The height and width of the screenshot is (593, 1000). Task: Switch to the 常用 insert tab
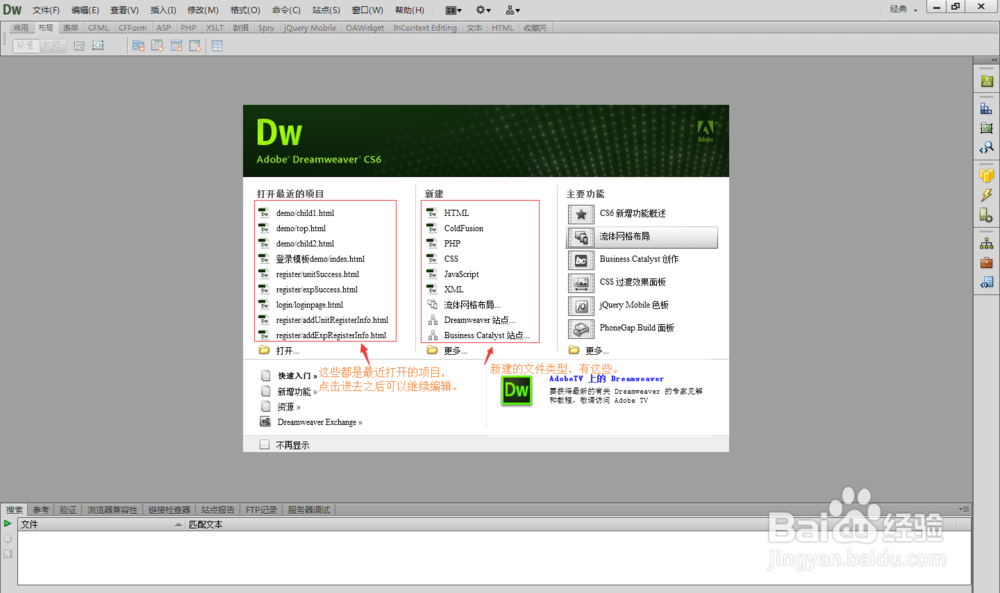(x=21, y=27)
